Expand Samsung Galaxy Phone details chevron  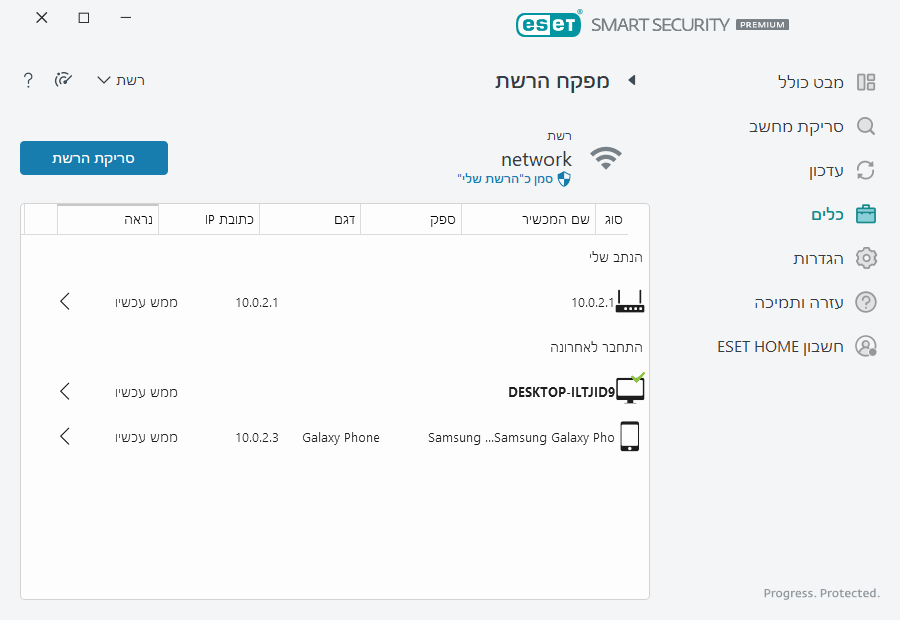(x=65, y=437)
